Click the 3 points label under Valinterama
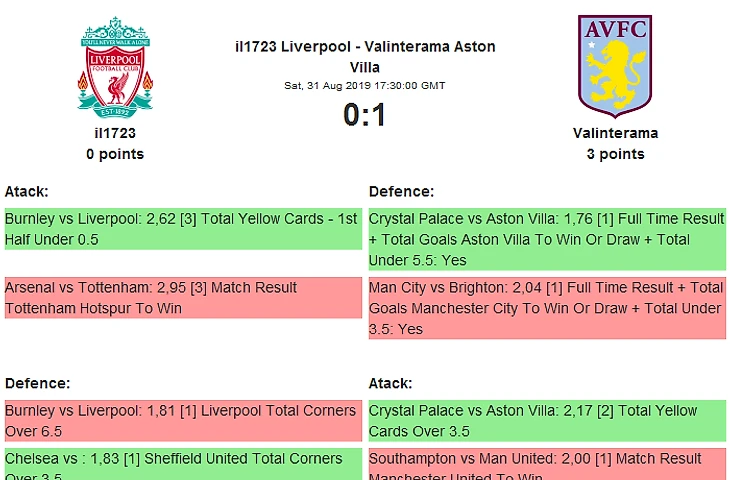This screenshot has height=480, width=730. (615, 154)
